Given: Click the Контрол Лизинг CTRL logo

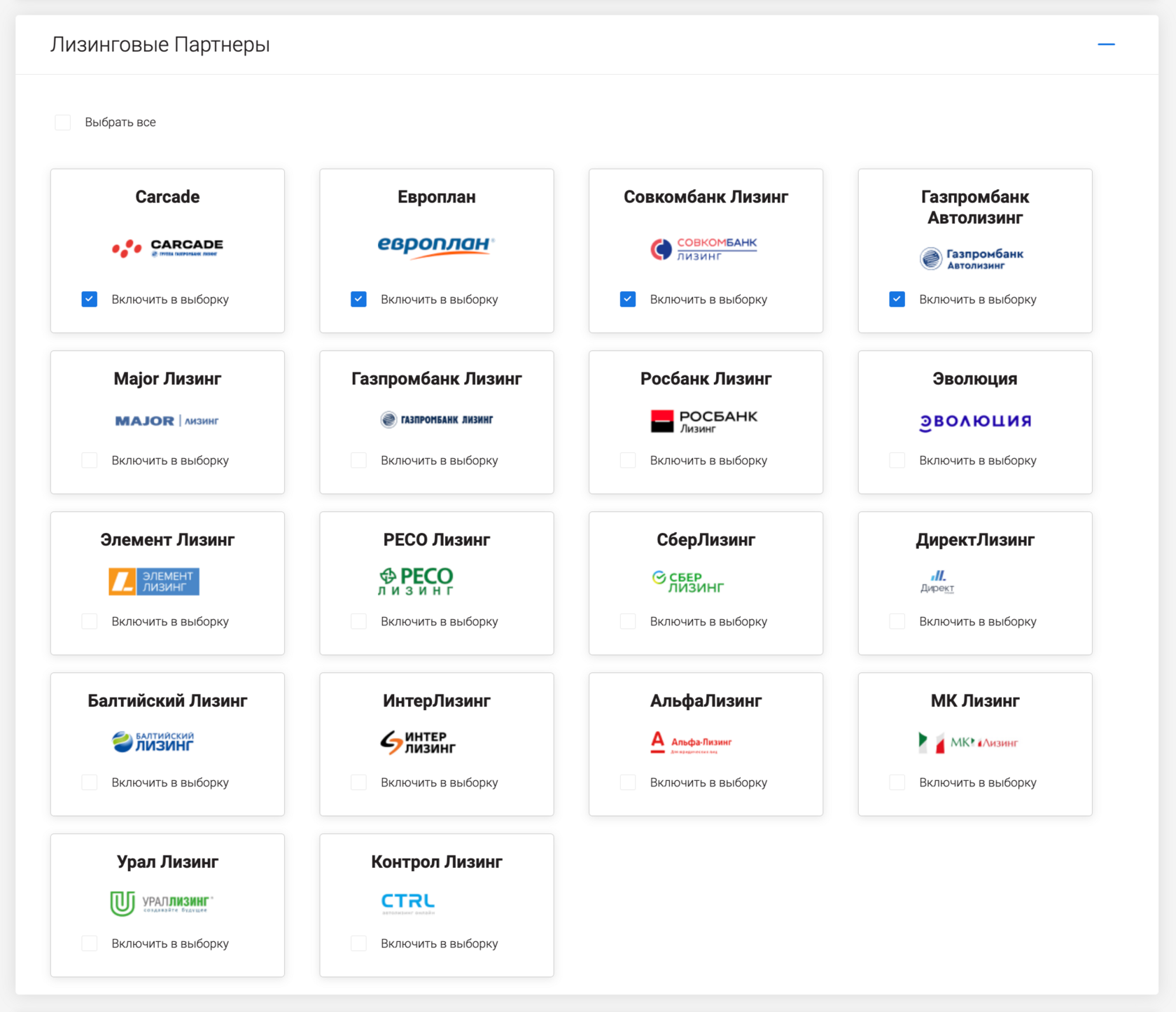Looking at the screenshot, I should 408,903.
